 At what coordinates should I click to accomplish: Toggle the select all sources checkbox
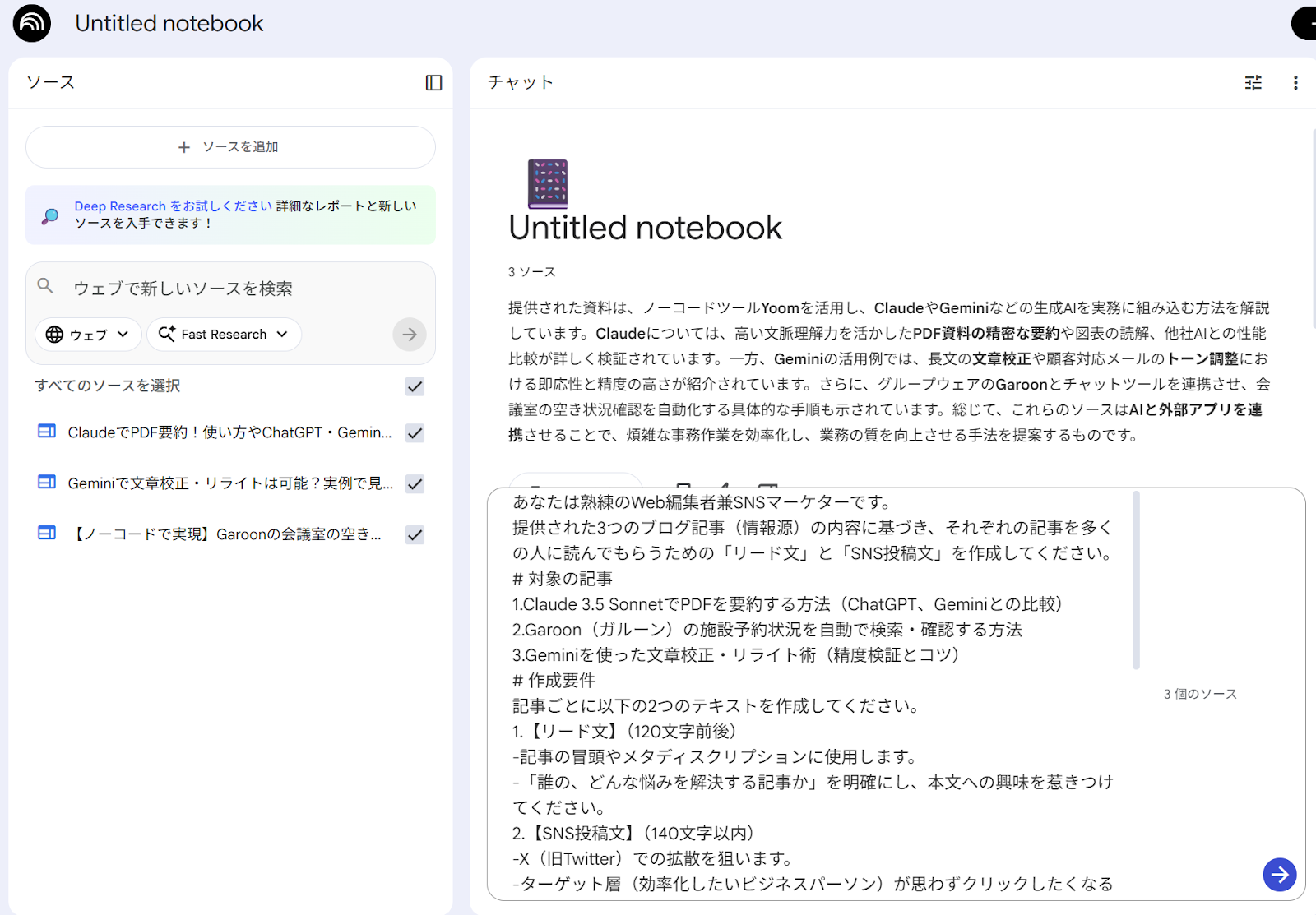415,386
